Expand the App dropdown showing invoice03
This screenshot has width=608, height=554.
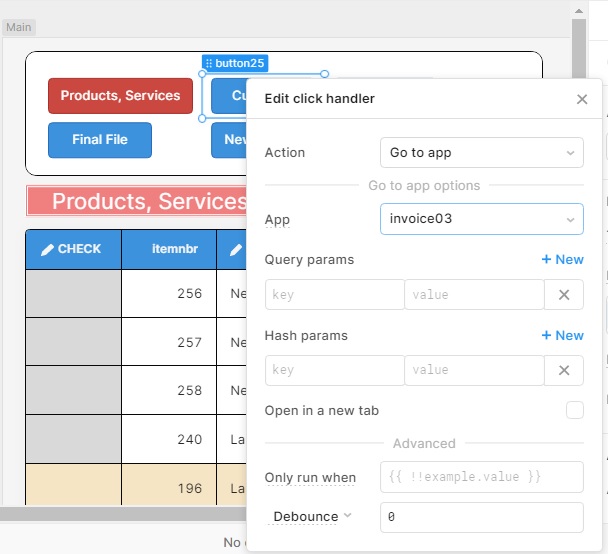481,218
